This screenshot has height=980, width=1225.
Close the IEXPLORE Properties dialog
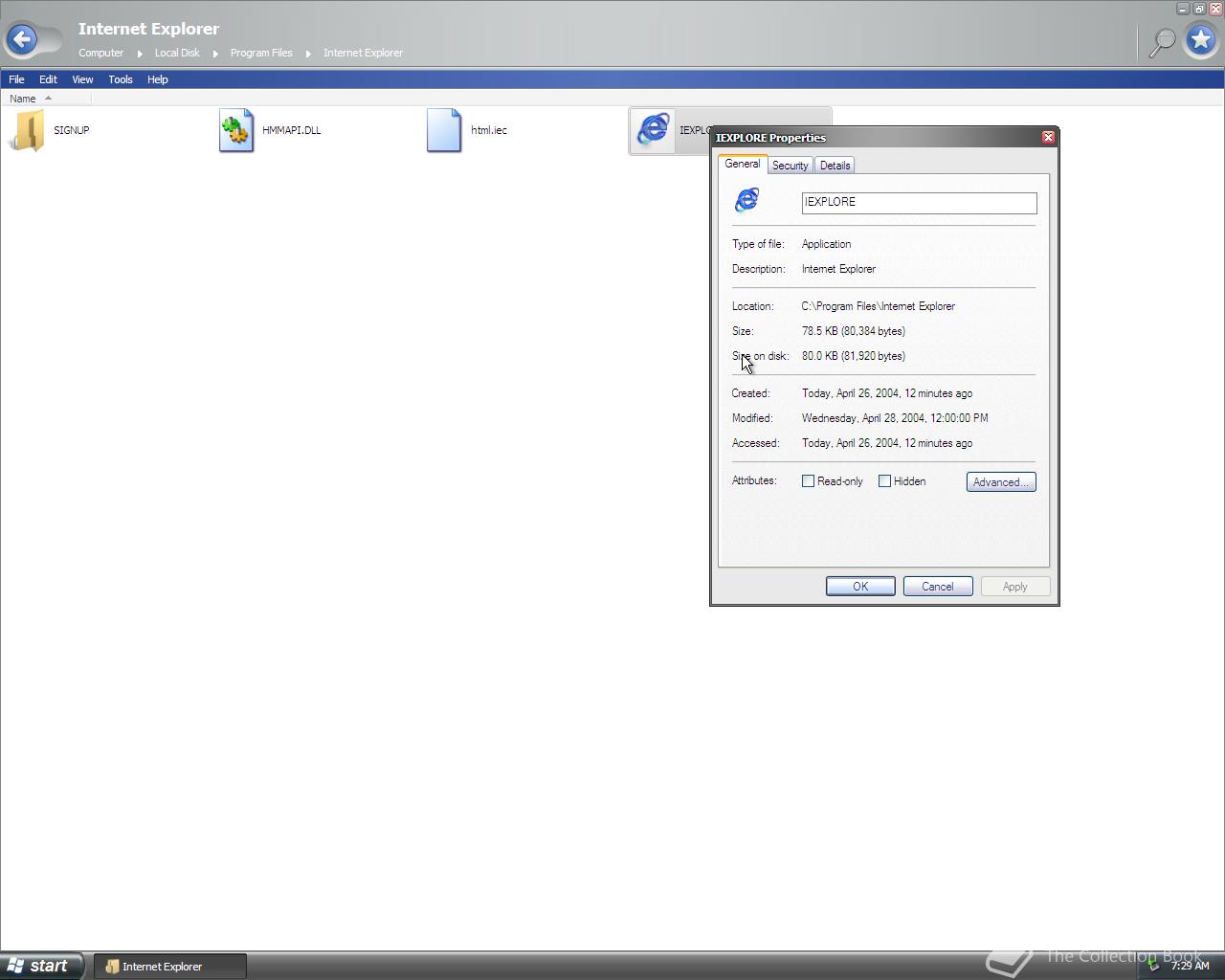click(1048, 137)
